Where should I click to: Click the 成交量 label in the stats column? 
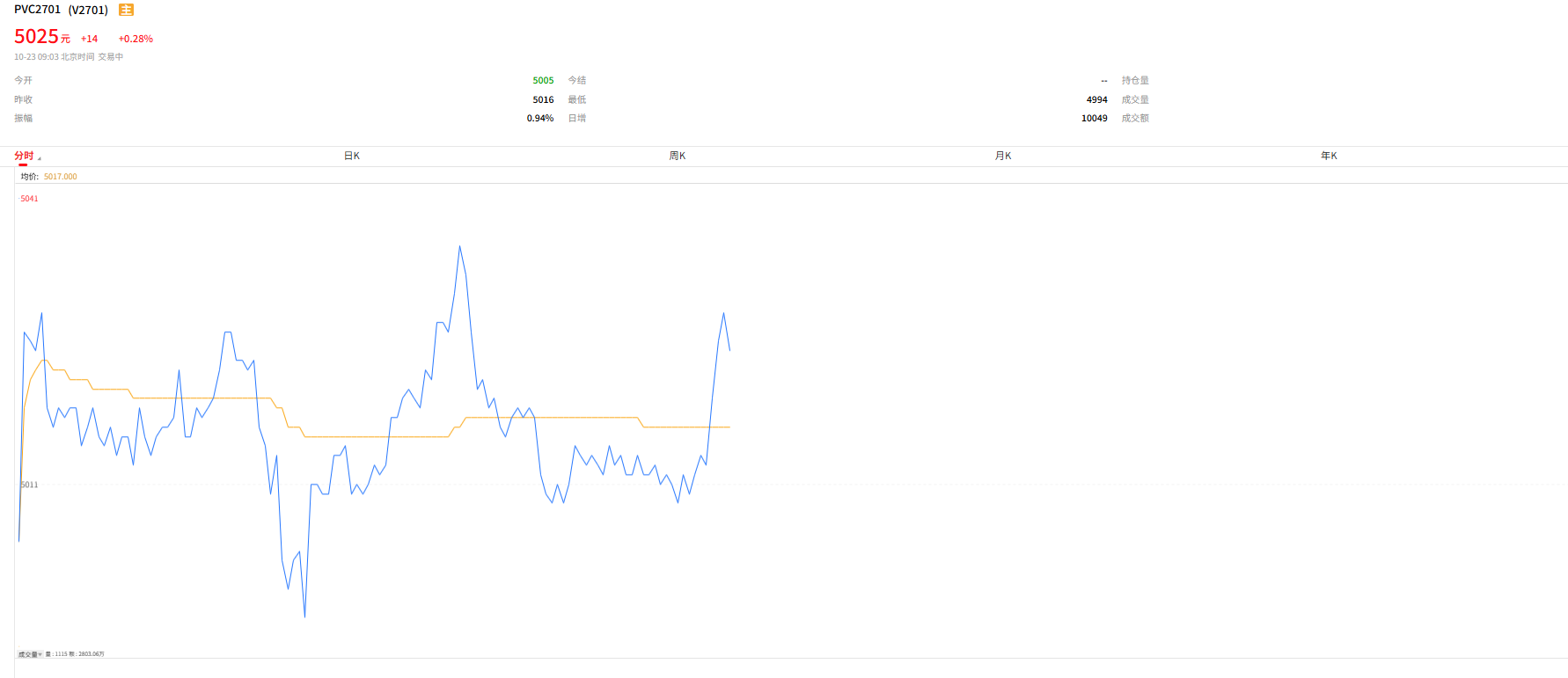pyautogui.click(x=1135, y=99)
